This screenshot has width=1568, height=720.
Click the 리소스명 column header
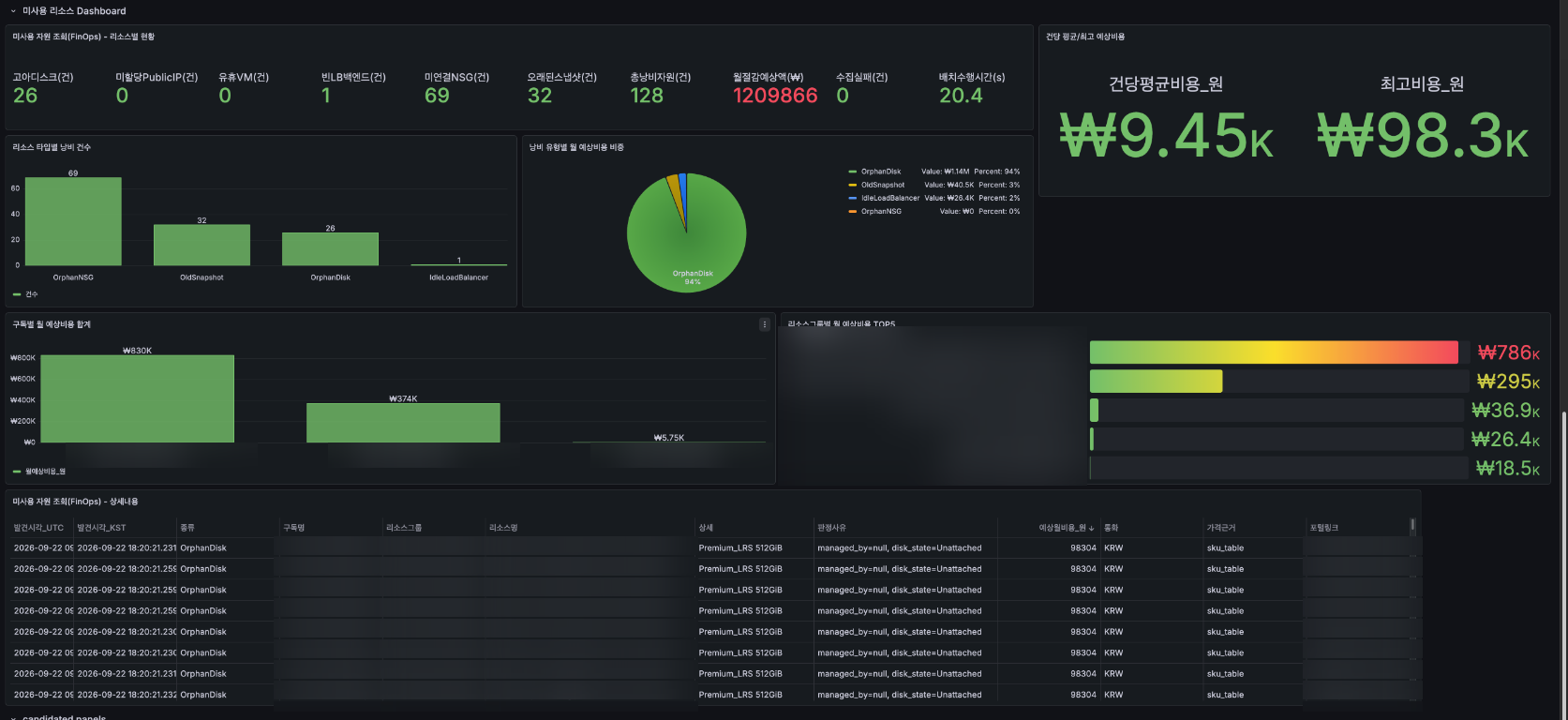[x=503, y=528]
